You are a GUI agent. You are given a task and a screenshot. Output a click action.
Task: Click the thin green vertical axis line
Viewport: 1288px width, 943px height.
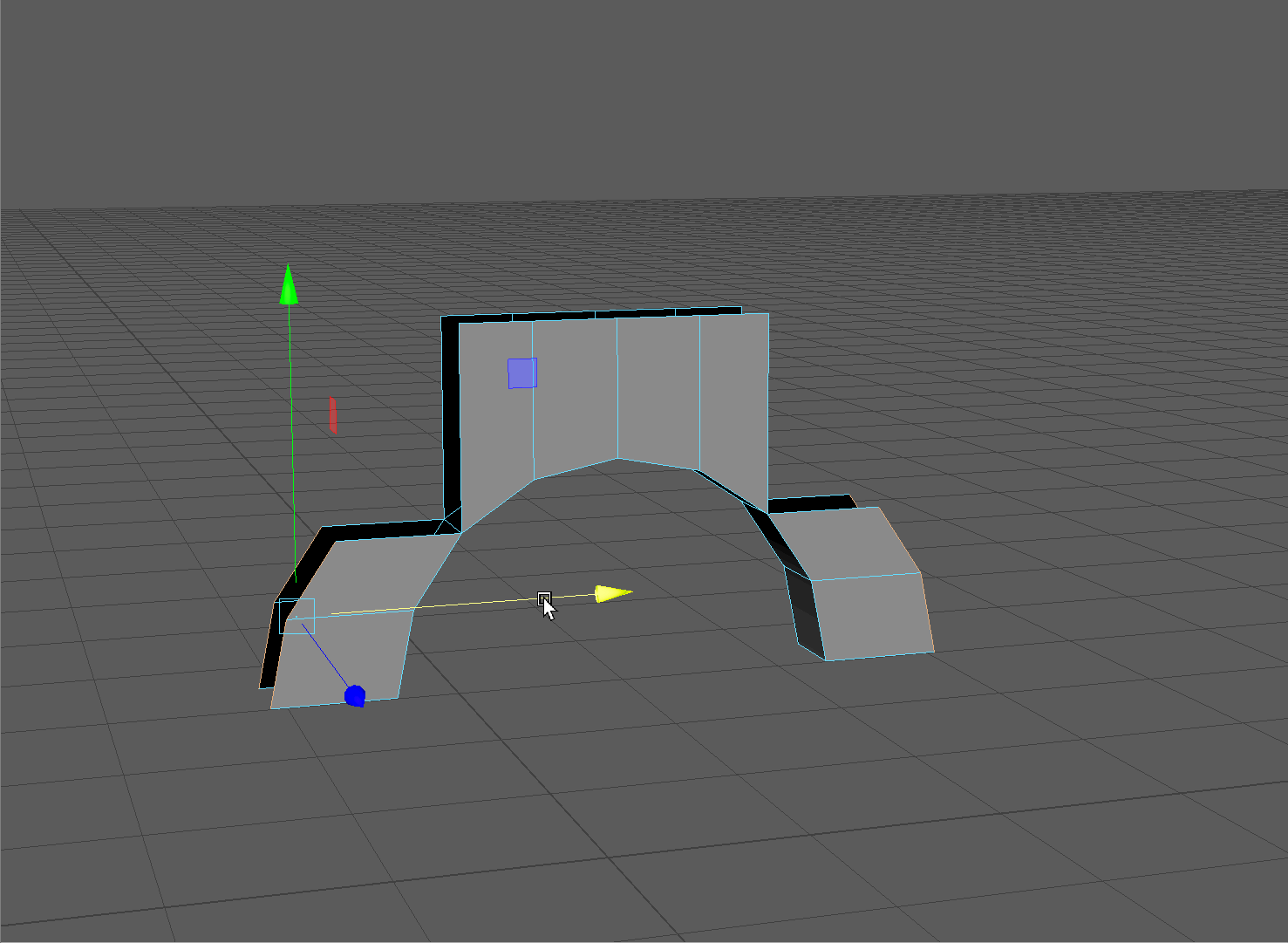292,436
